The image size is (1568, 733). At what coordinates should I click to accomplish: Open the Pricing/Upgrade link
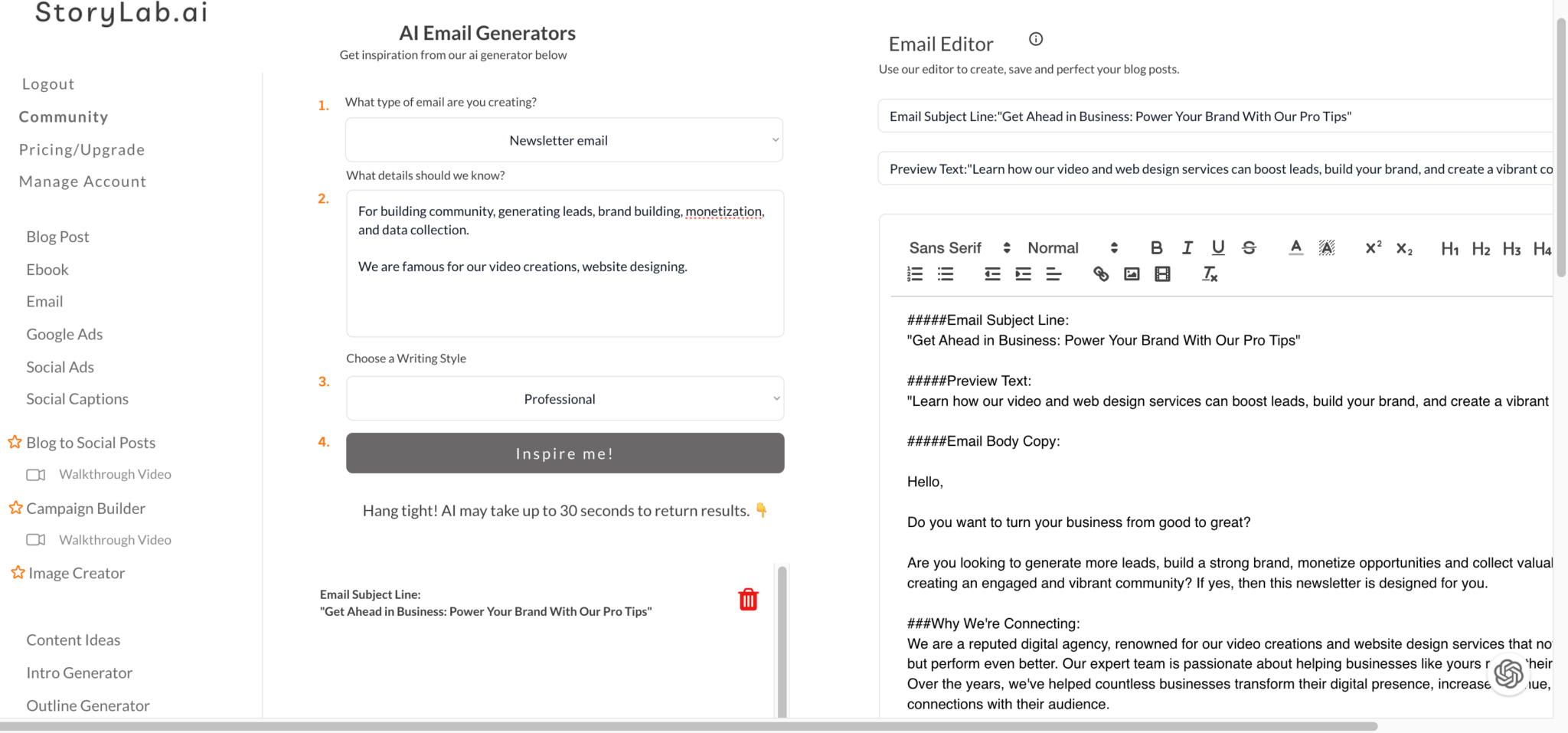coord(82,149)
